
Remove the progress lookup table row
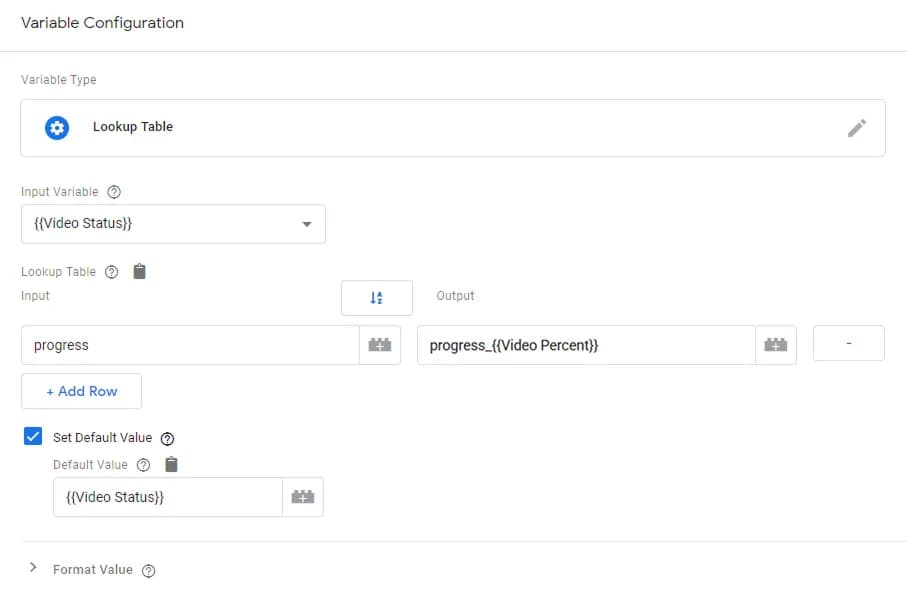[849, 343]
